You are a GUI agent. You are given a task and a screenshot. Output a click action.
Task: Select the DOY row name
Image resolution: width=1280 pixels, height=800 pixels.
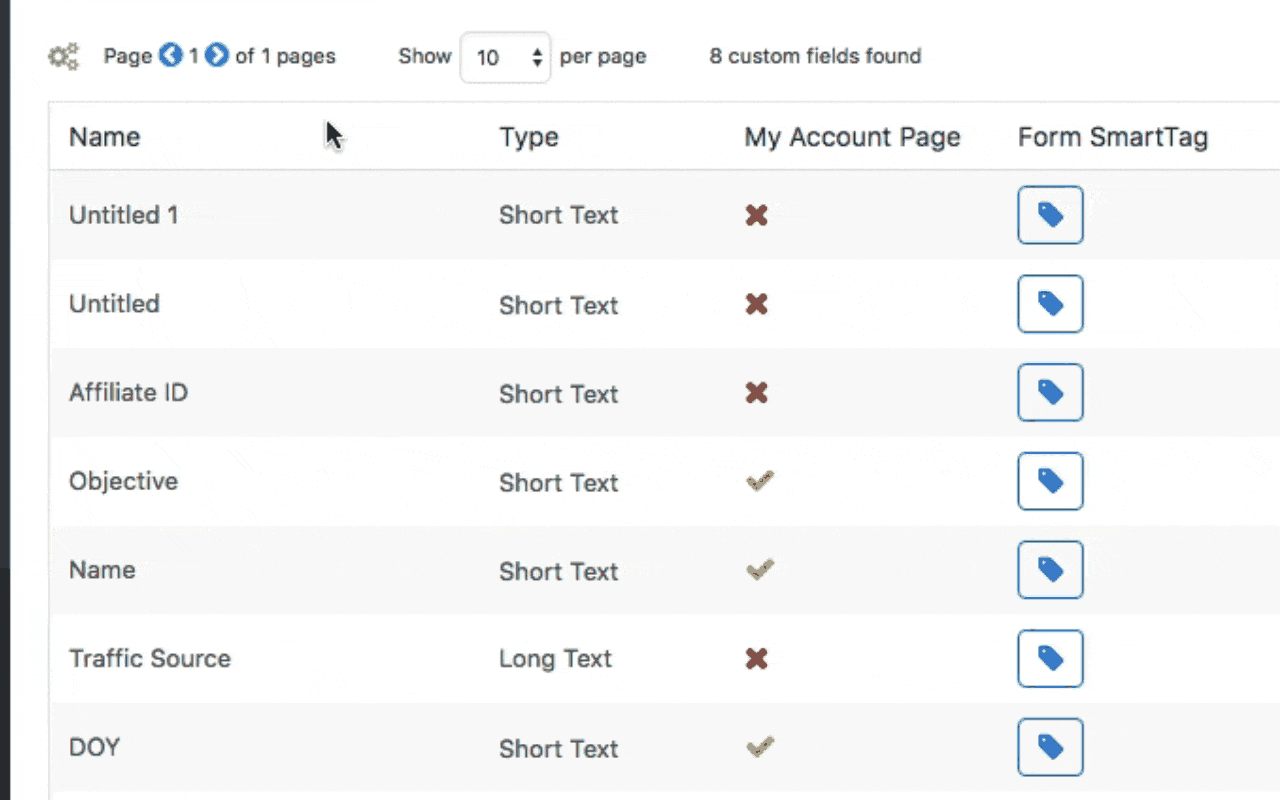[94, 747]
